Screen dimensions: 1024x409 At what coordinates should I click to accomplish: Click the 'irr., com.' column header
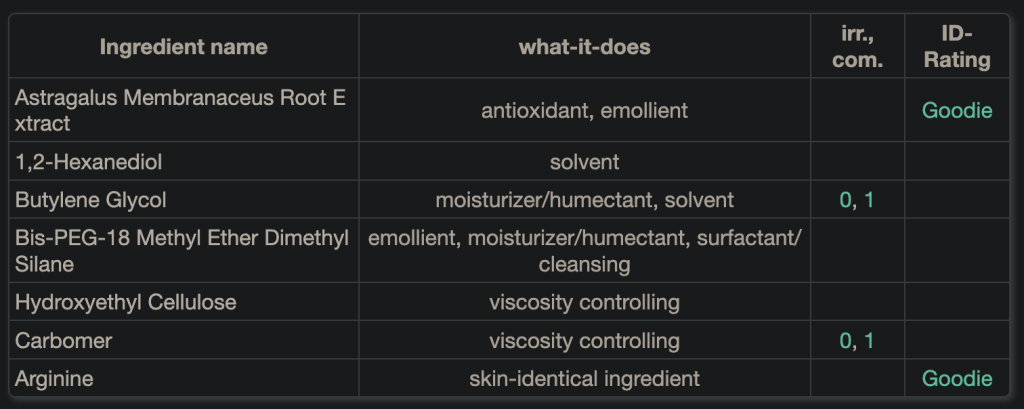[x=857, y=47]
